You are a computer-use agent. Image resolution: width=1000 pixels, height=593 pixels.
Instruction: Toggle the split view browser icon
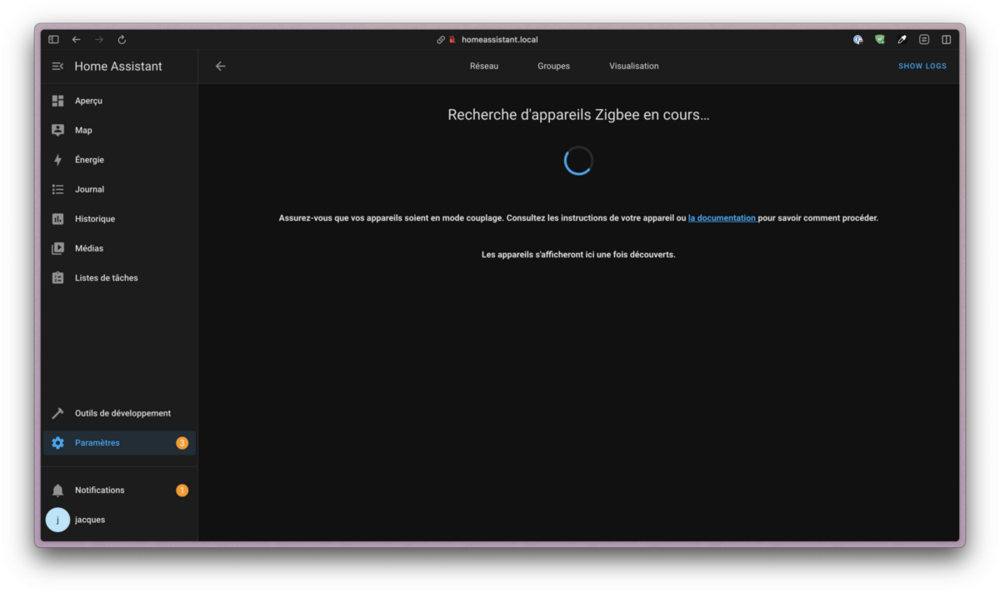coord(946,40)
